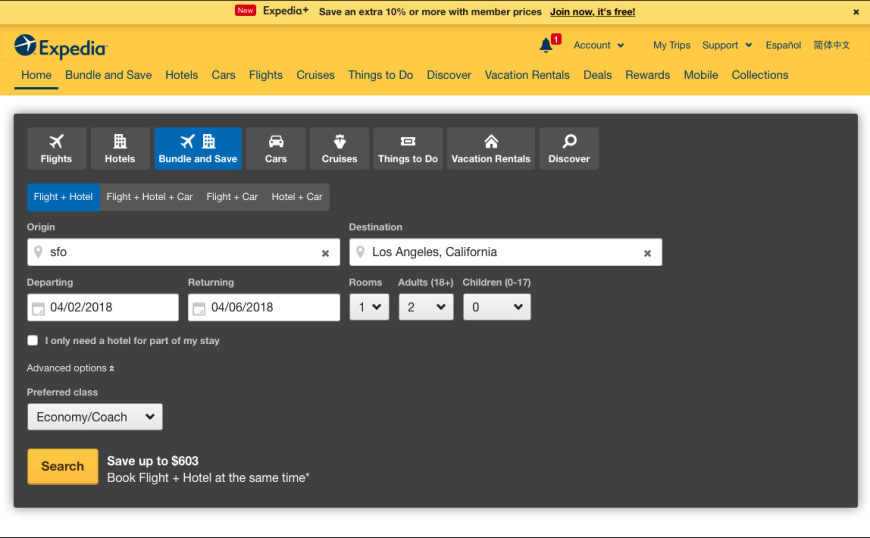This screenshot has width=870, height=538.
Task: Select the Flight + Car option
Action: pyautogui.click(x=232, y=197)
